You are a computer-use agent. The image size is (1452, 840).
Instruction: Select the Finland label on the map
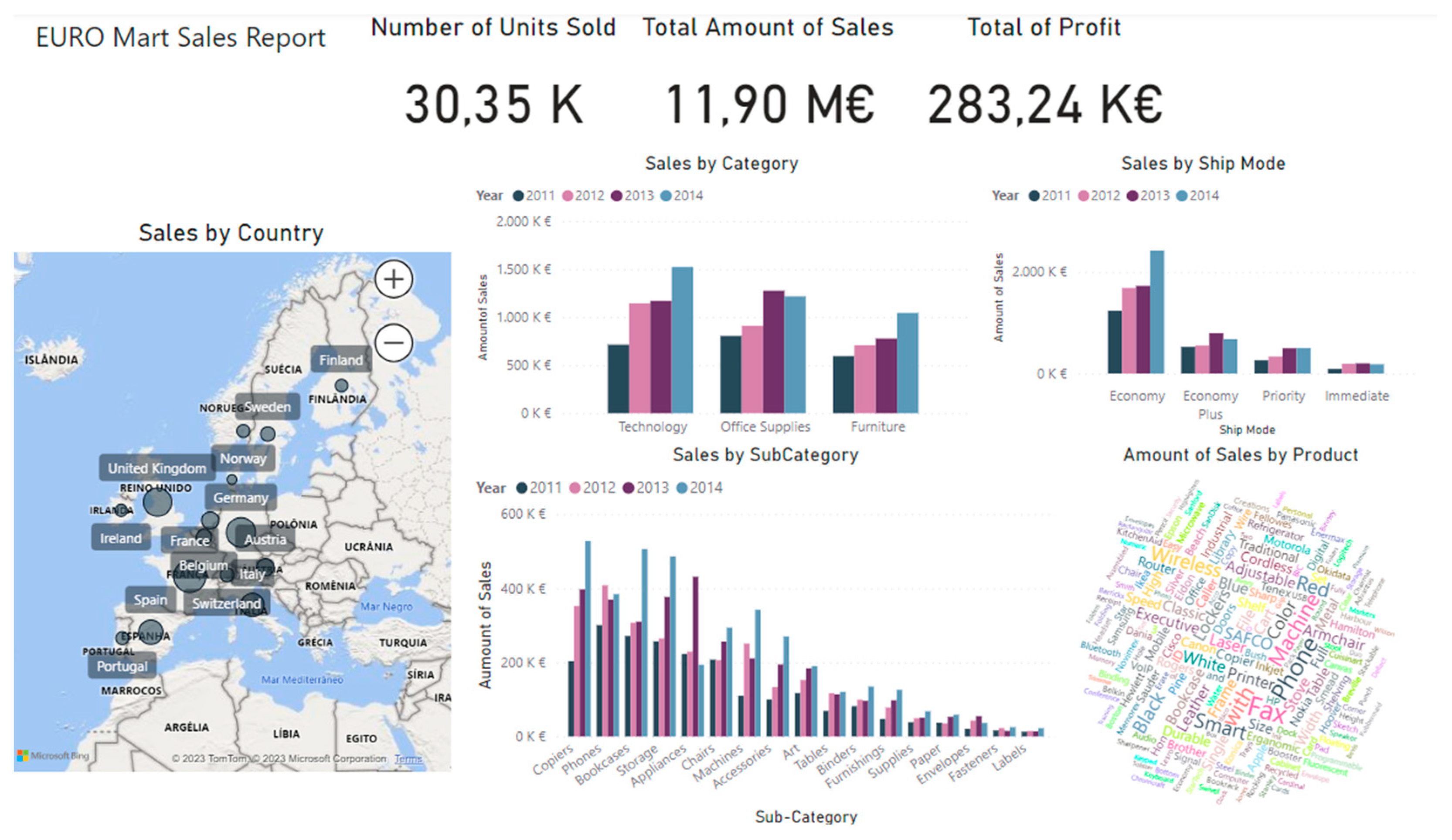[x=341, y=360]
